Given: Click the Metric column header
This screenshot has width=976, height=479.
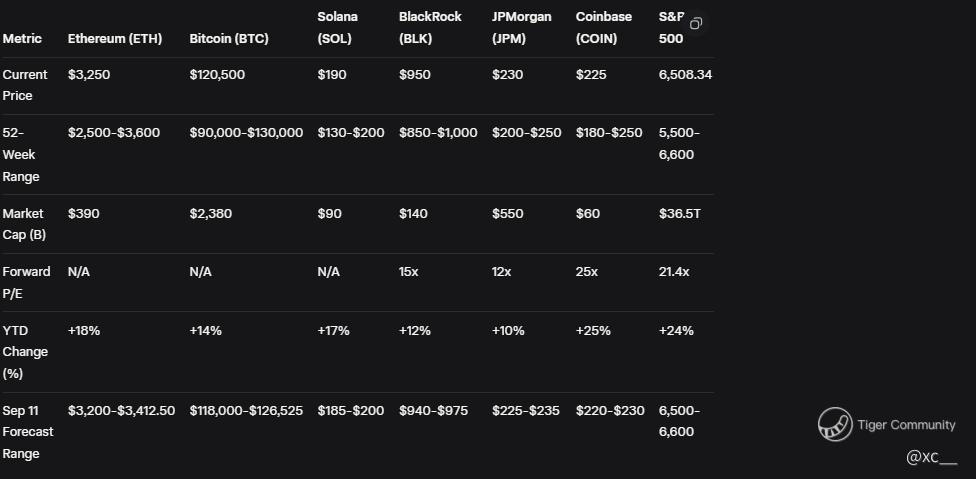Looking at the screenshot, I should click(23, 39).
